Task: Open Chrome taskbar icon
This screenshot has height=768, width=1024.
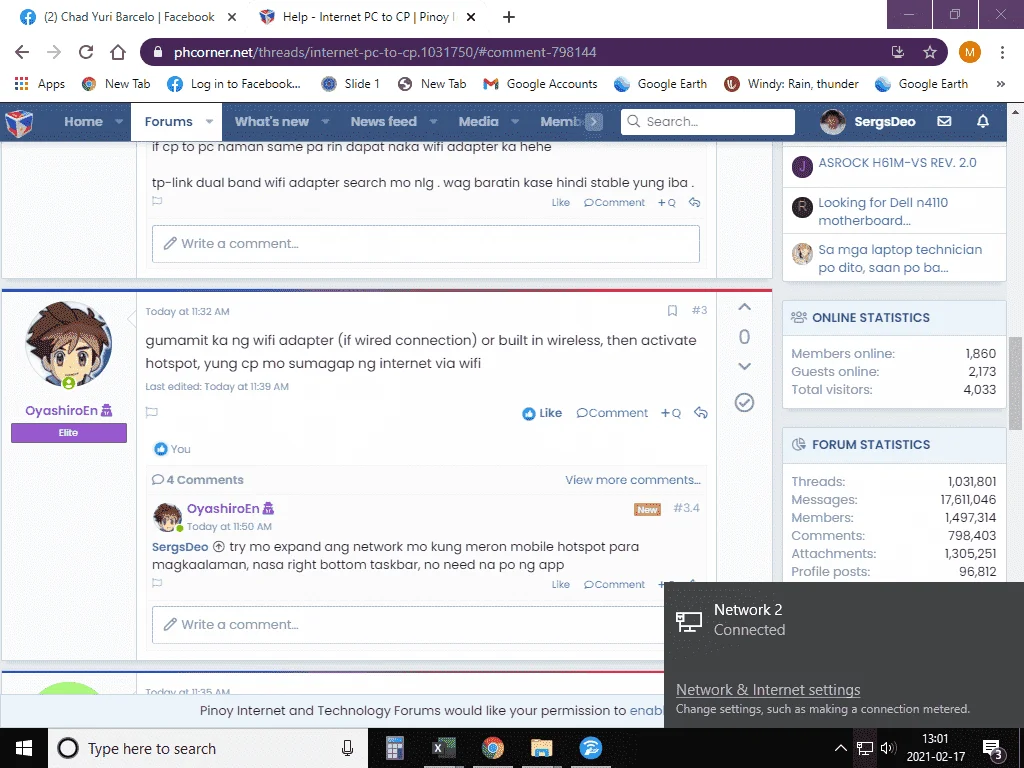Action: tap(493, 748)
